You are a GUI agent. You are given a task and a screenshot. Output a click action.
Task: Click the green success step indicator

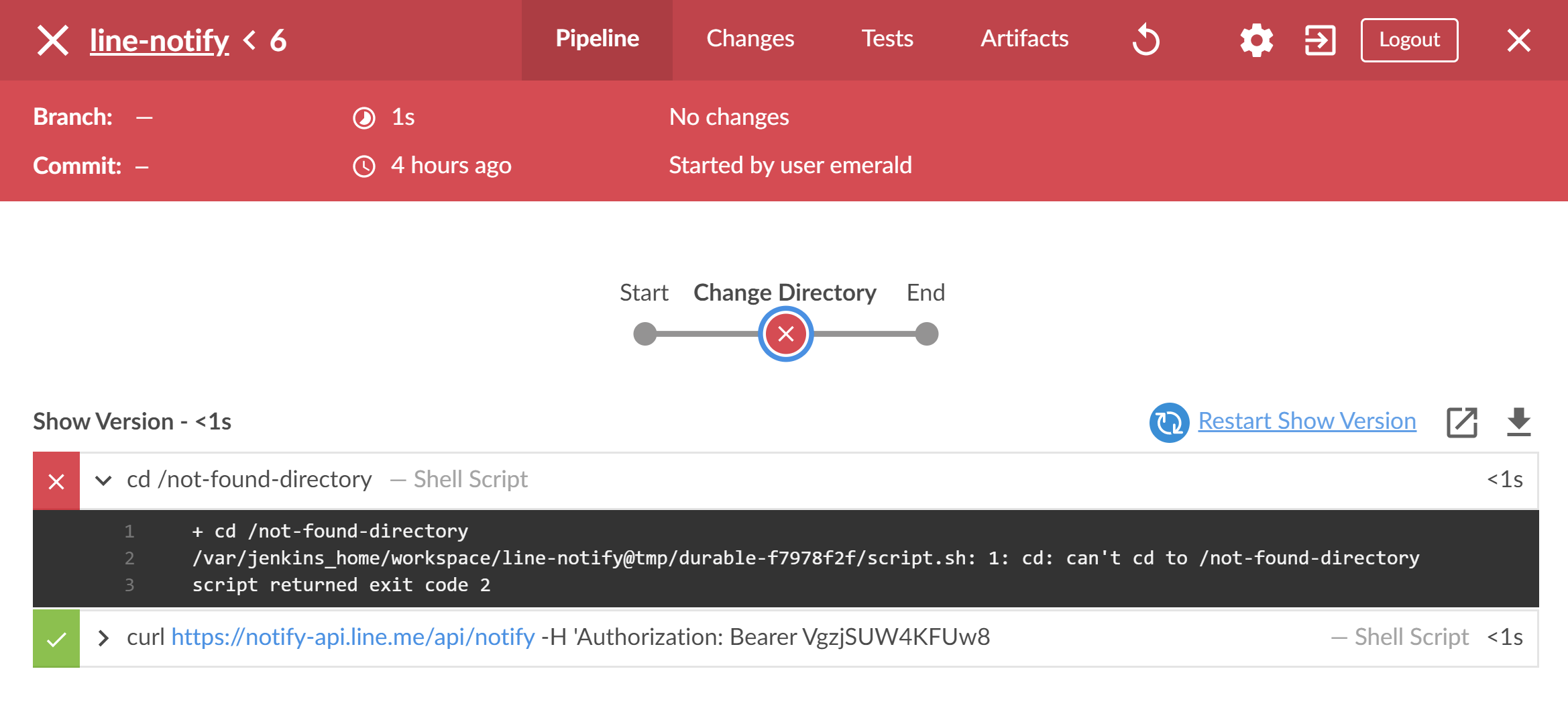pos(56,638)
